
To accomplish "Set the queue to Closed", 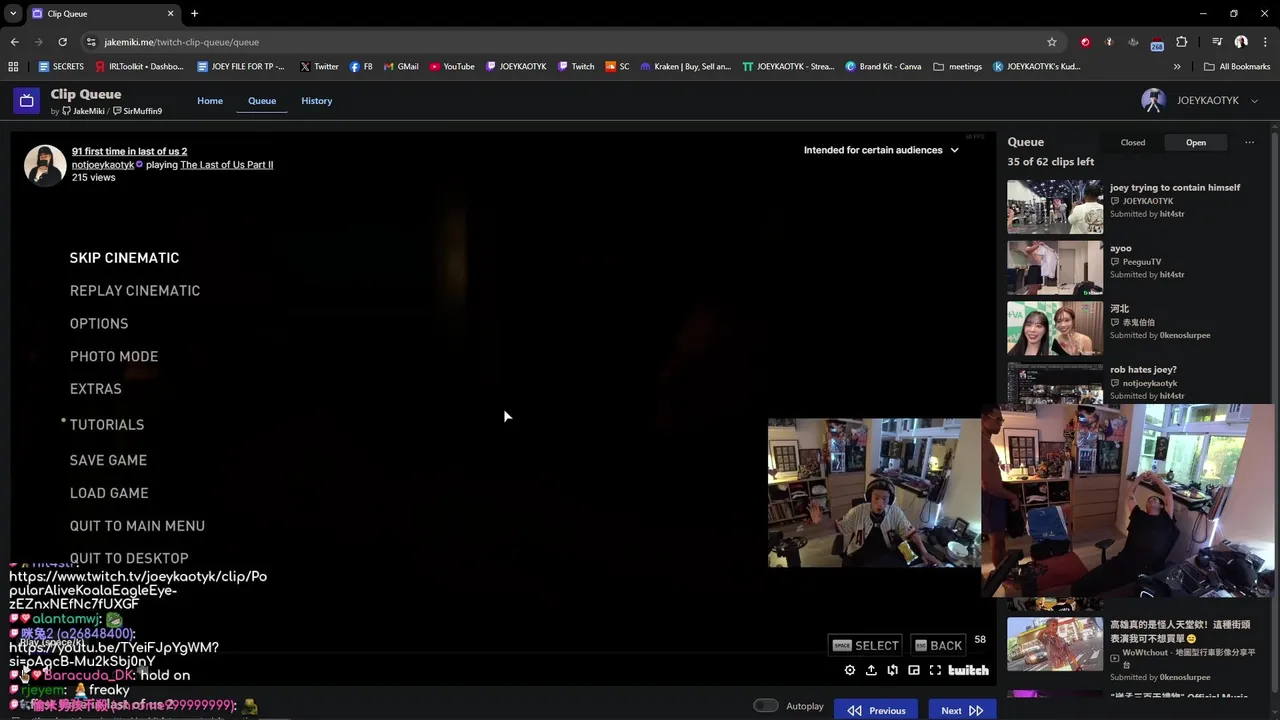I will 1133,142.
